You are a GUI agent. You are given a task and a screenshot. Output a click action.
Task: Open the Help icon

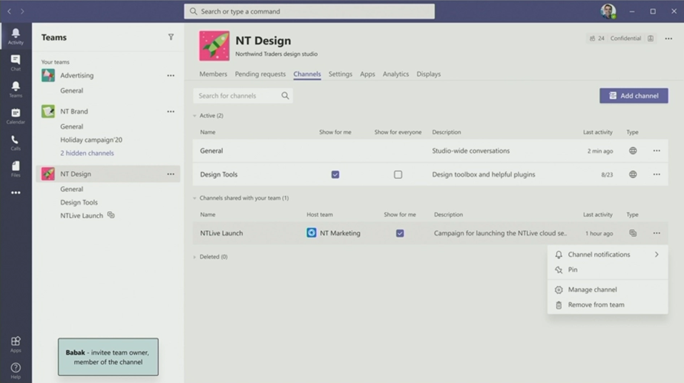tap(16, 370)
